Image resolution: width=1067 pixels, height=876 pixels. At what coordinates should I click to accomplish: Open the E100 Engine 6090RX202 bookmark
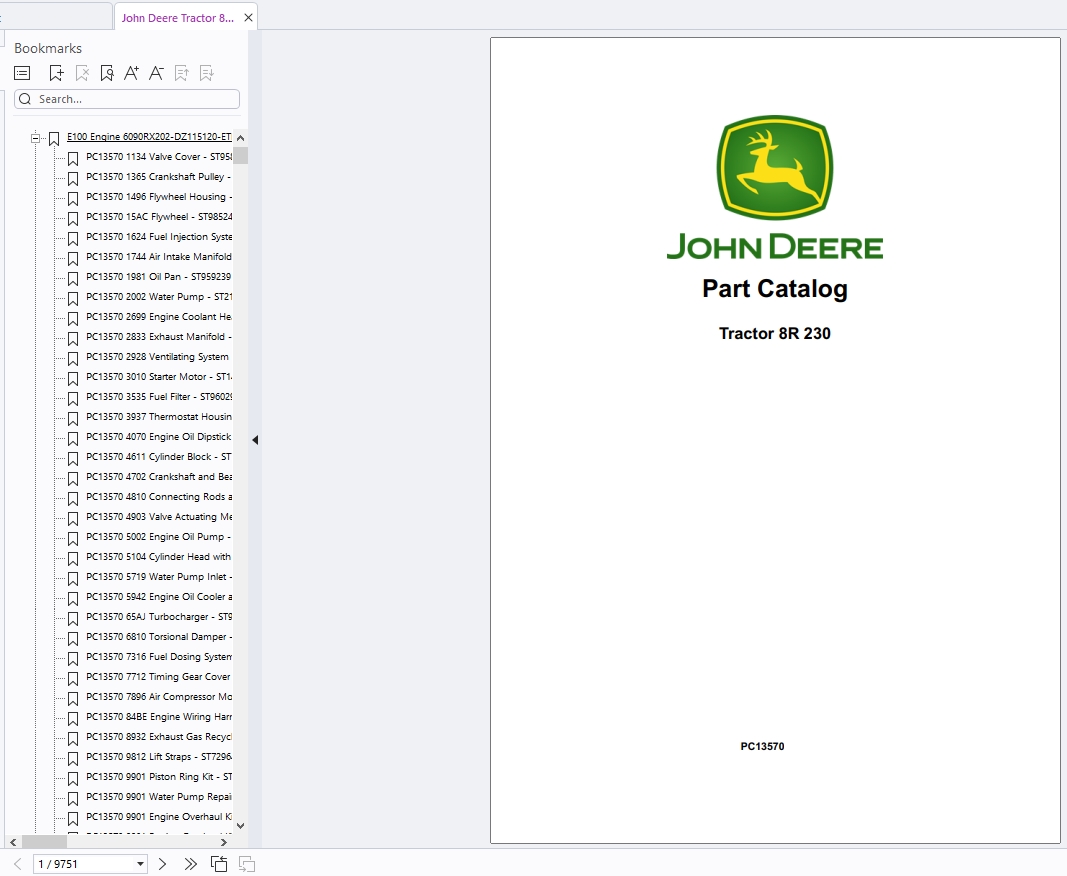(x=149, y=137)
